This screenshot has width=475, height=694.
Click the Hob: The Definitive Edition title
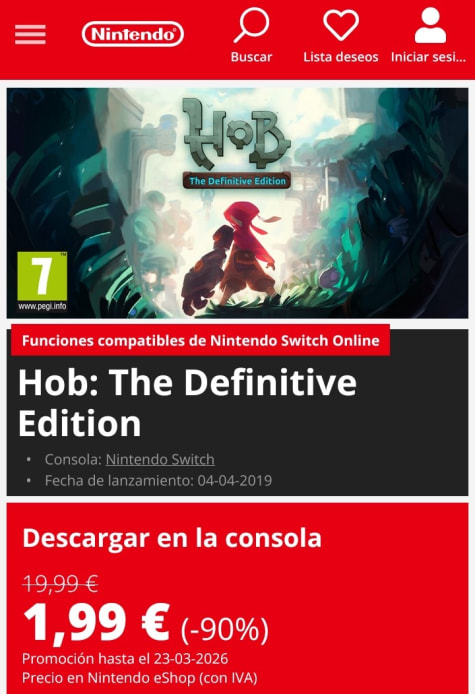(187, 403)
